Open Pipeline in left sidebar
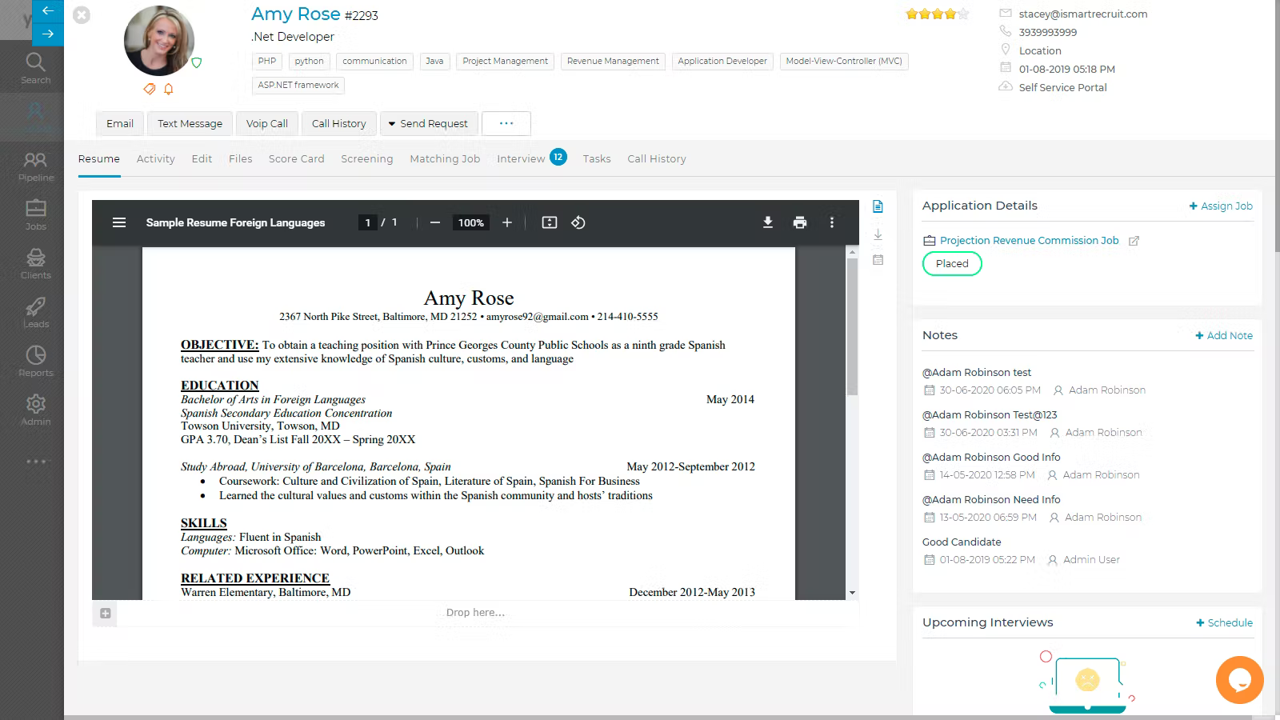Screen dimensions: 1280x720 coord(36,166)
